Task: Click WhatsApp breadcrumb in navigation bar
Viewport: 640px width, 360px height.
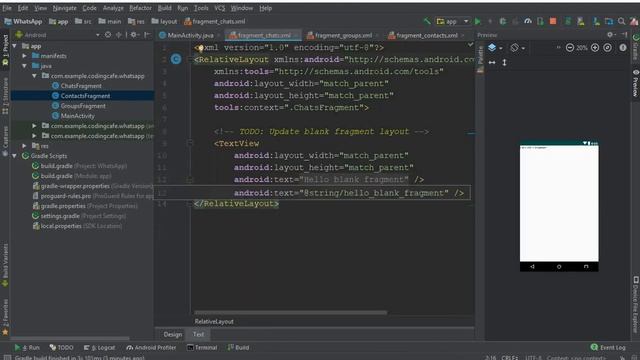Action: pyautogui.click(x=23, y=21)
